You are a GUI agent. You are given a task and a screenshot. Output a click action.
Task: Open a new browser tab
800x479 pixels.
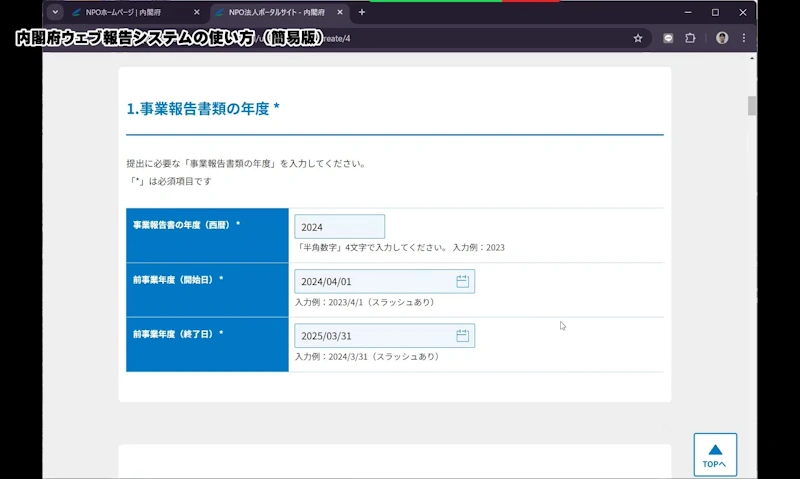point(362,12)
